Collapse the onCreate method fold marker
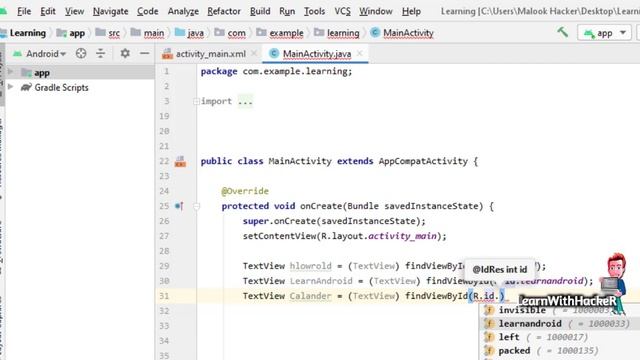The width and height of the screenshot is (640, 360). point(196,206)
